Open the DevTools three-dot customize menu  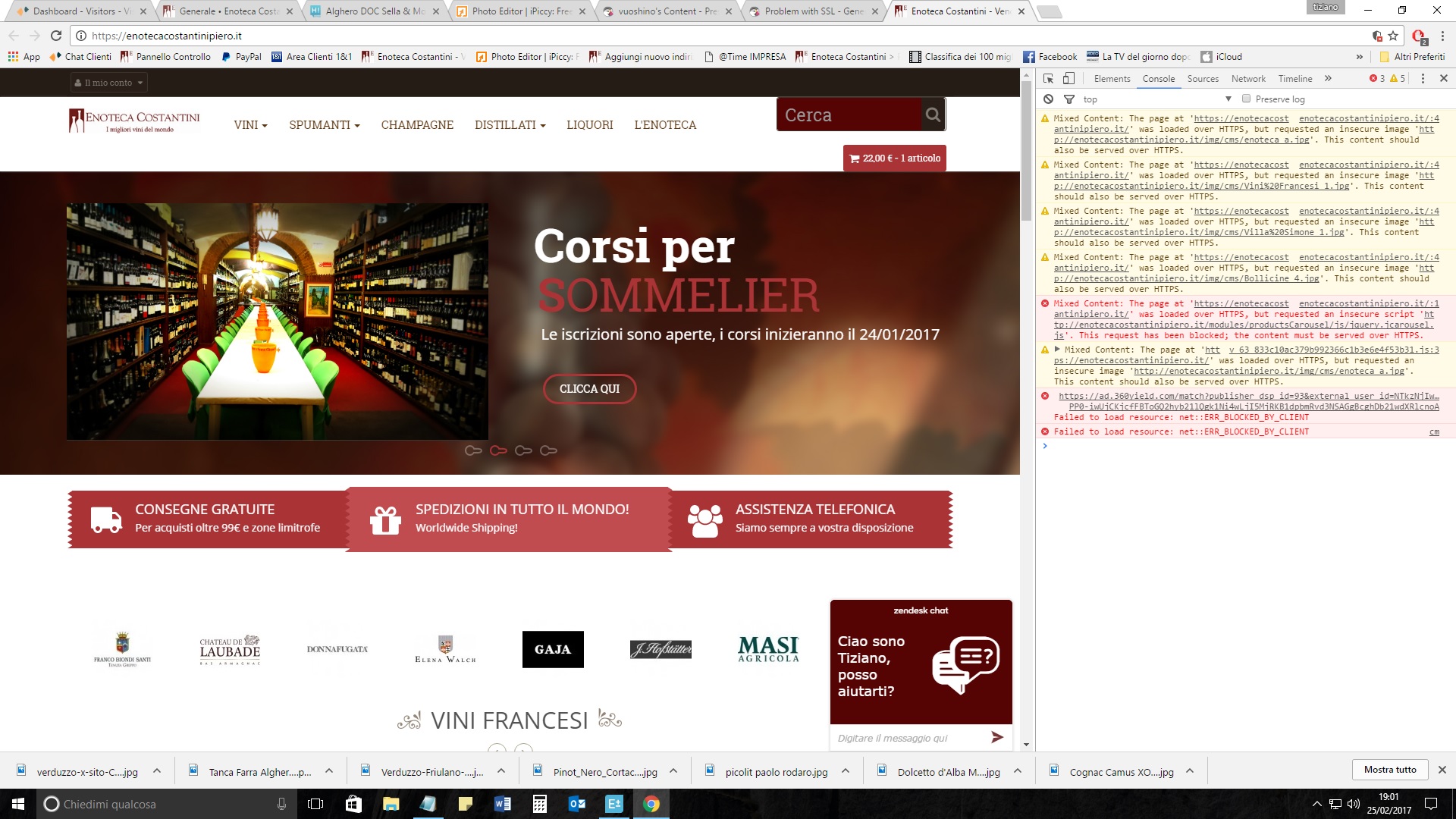point(1423,79)
